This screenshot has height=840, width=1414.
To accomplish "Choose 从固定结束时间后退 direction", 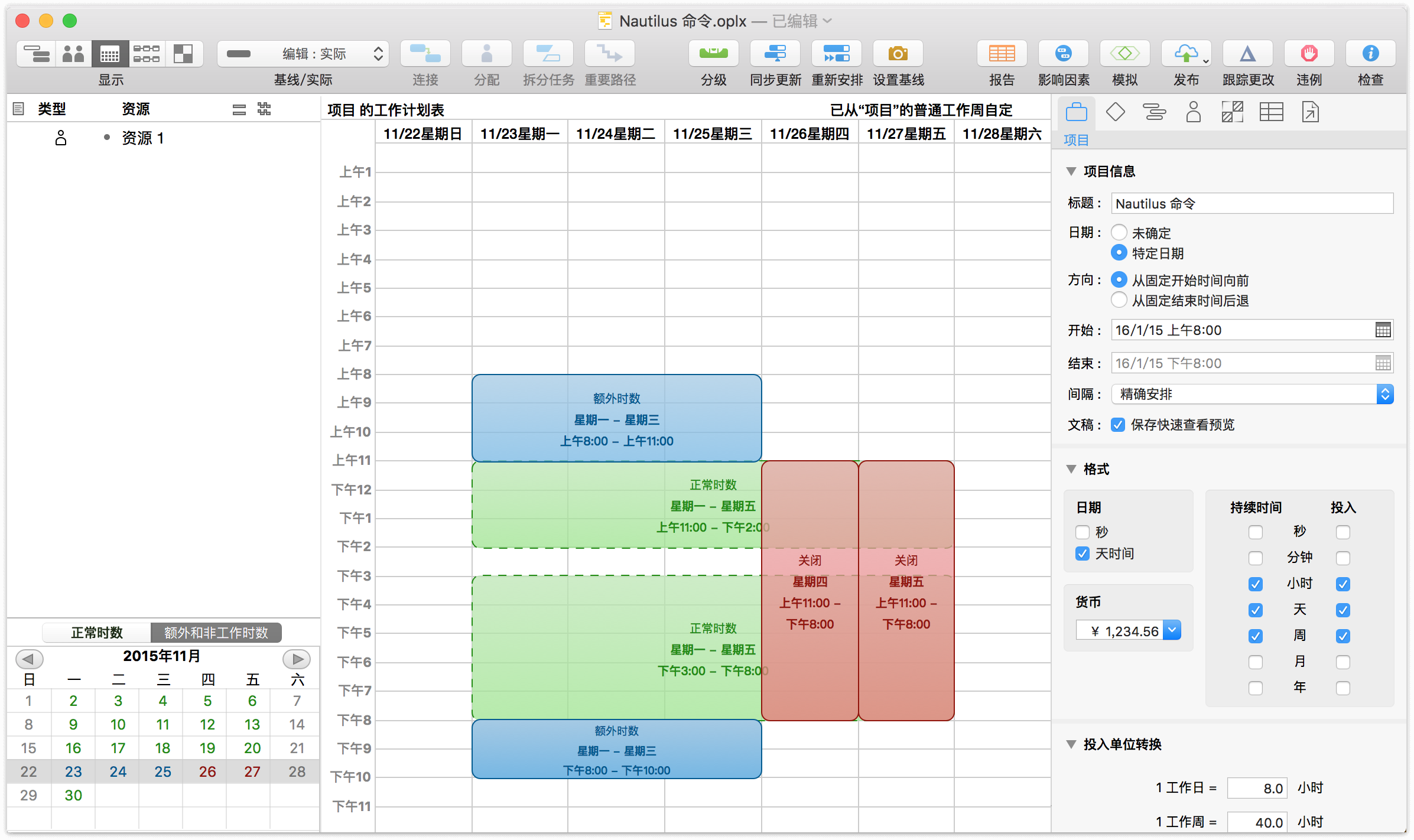I will point(1119,300).
